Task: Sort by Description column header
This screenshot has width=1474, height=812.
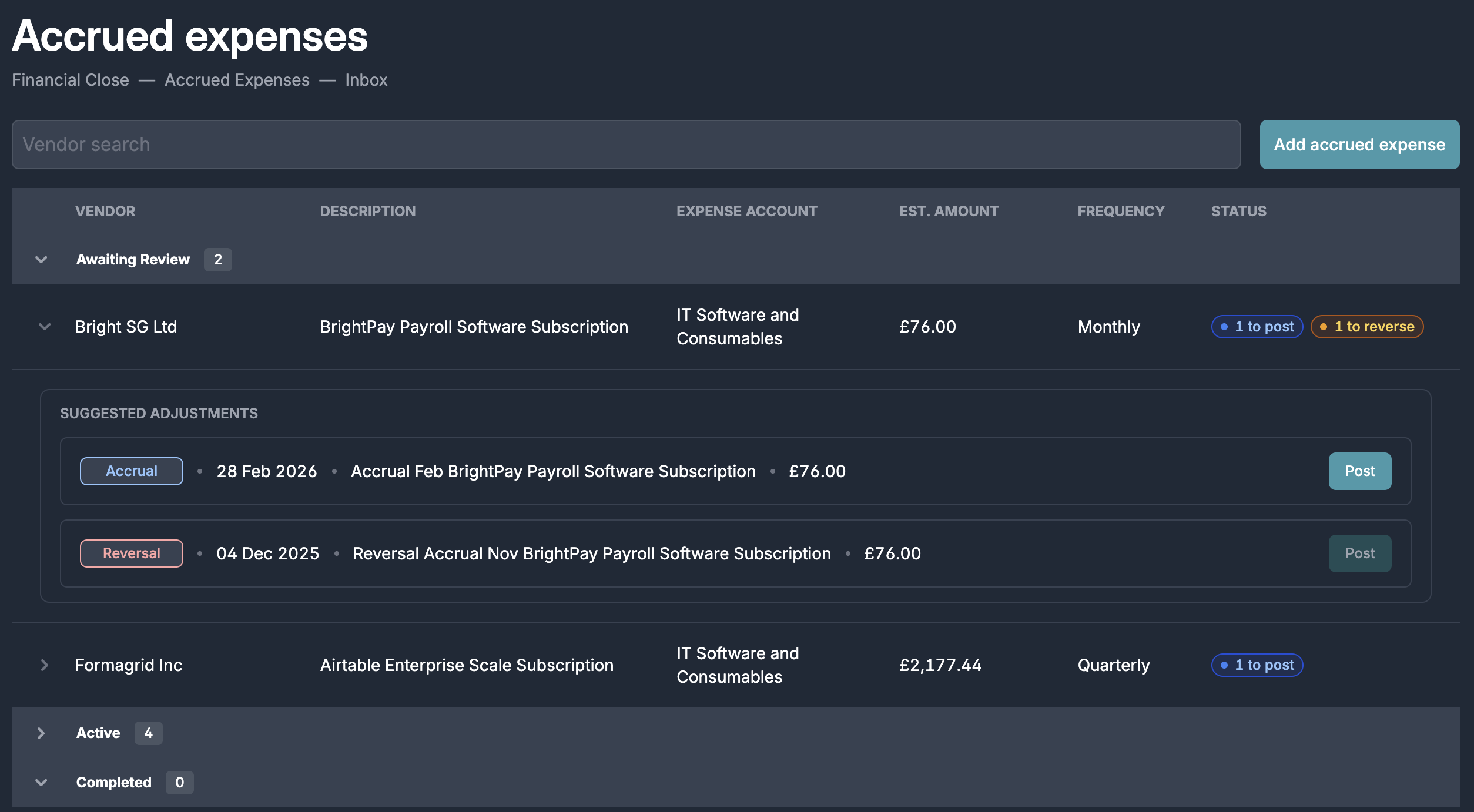Action: point(368,211)
